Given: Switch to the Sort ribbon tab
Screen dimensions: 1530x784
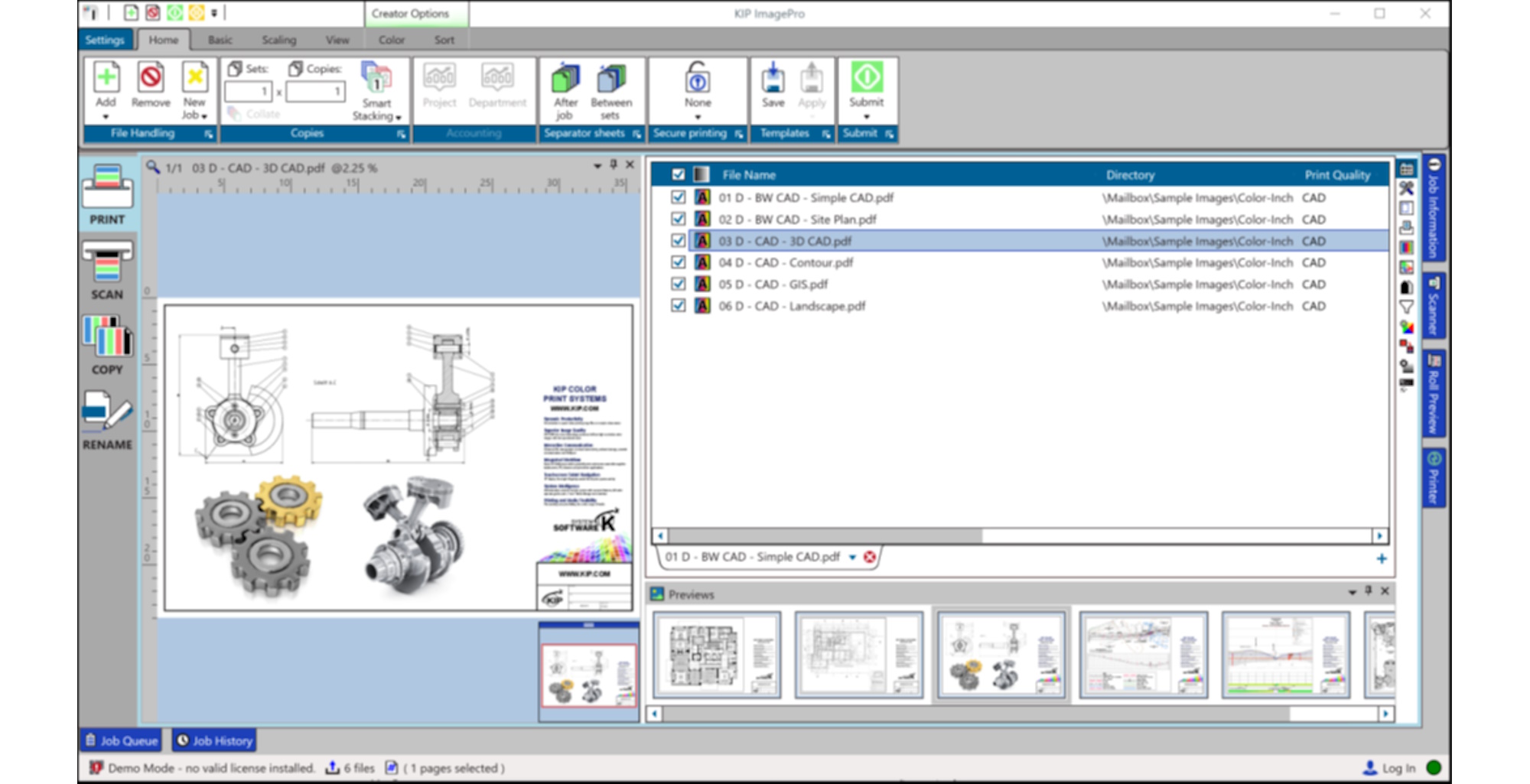Looking at the screenshot, I should click(x=444, y=40).
